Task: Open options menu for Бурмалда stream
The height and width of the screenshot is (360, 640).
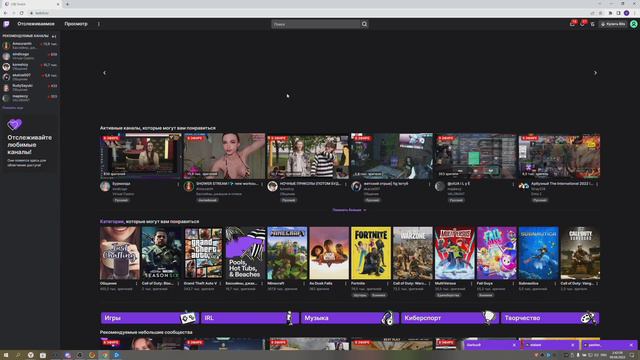Action: coord(178,184)
